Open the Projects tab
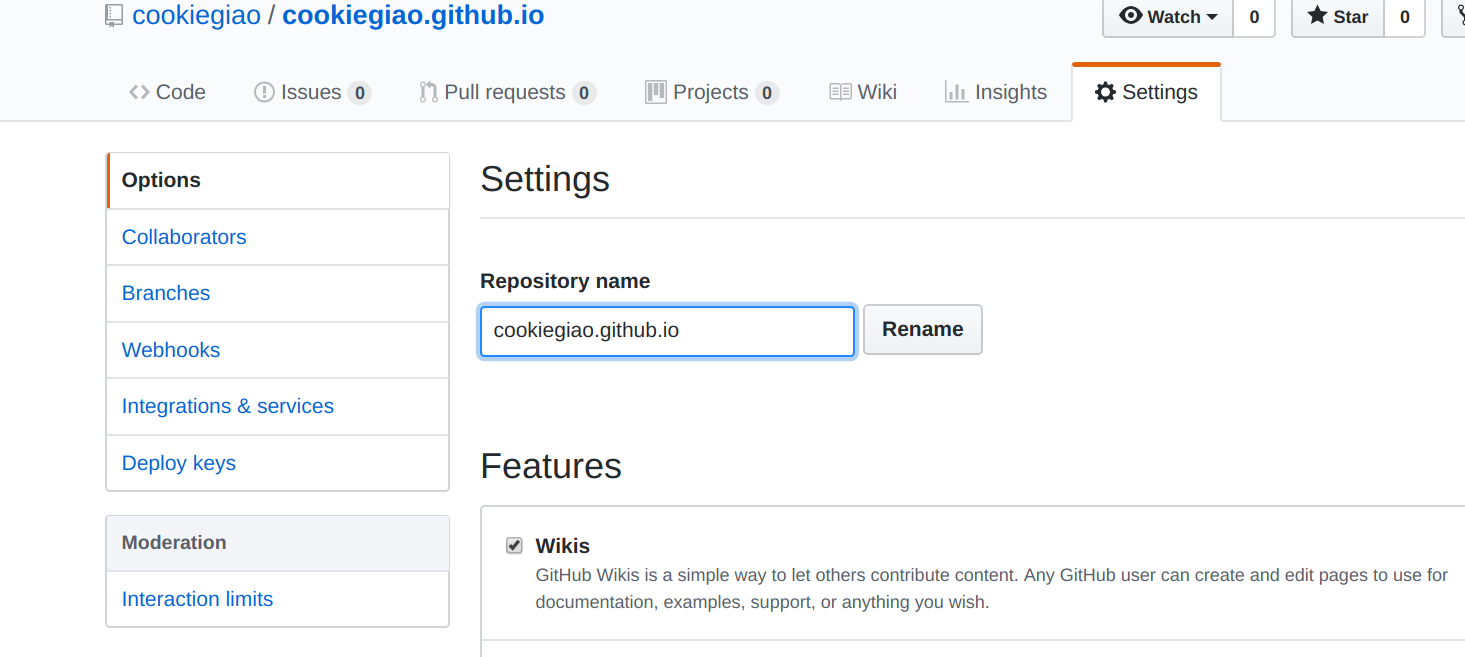Screen dimensions: 1465x657 pos(712,92)
